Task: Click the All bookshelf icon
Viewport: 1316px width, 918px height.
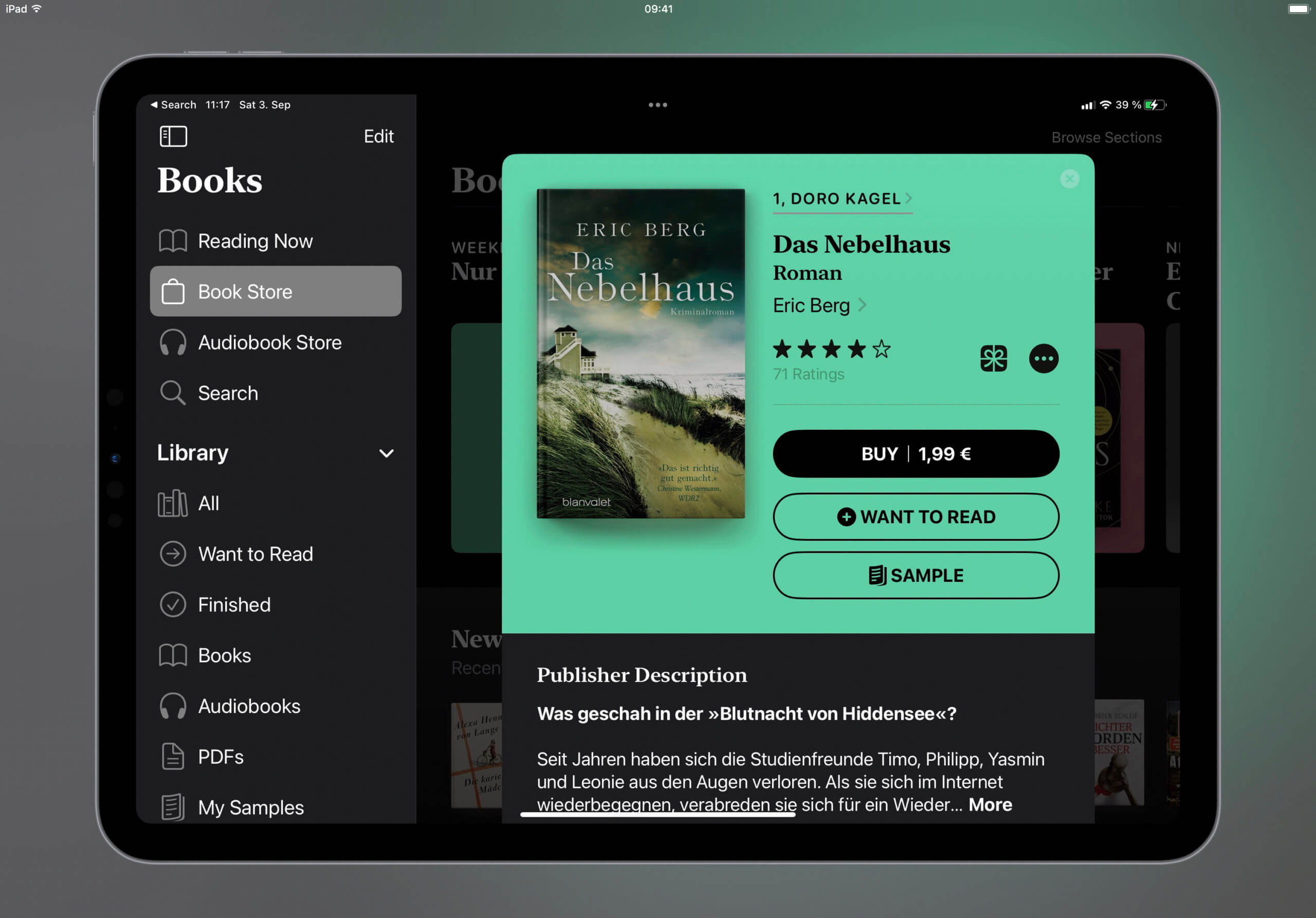Action: [x=173, y=503]
